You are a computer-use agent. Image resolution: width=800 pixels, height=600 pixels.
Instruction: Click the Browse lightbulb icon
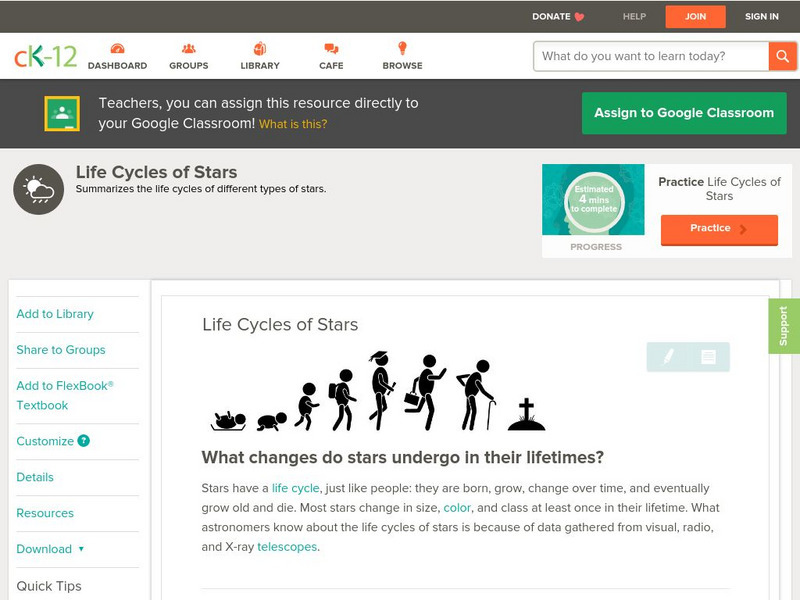[x=402, y=49]
